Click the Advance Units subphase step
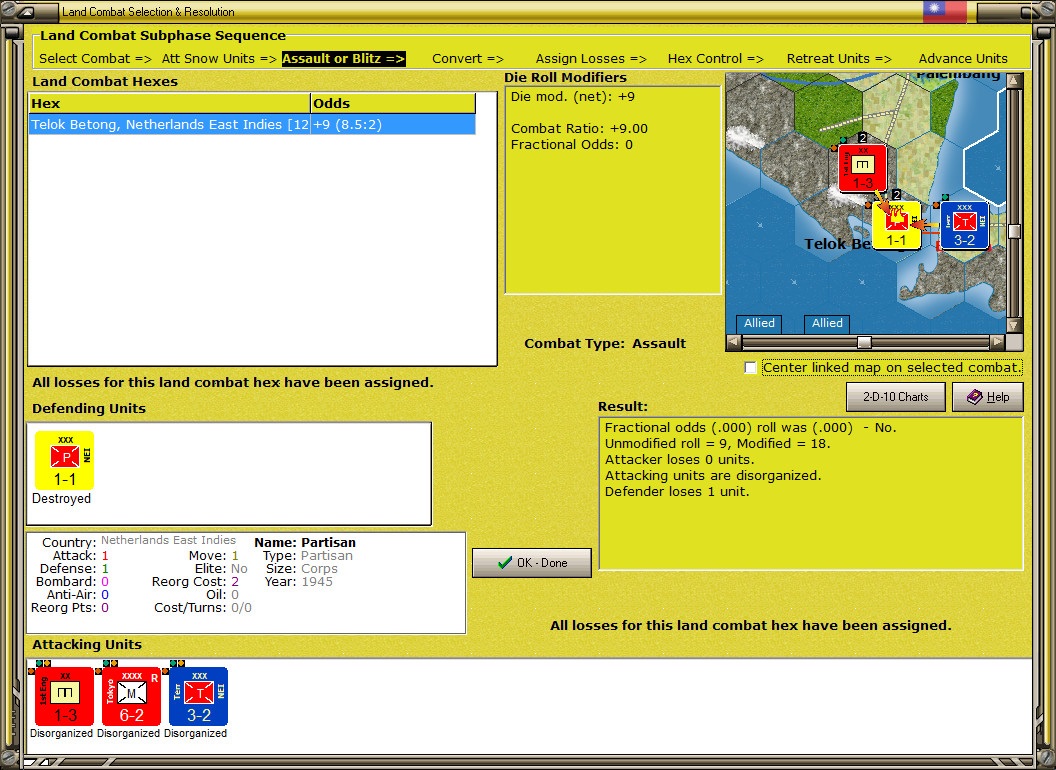The height and width of the screenshot is (770, 1056). coord(963,59)
